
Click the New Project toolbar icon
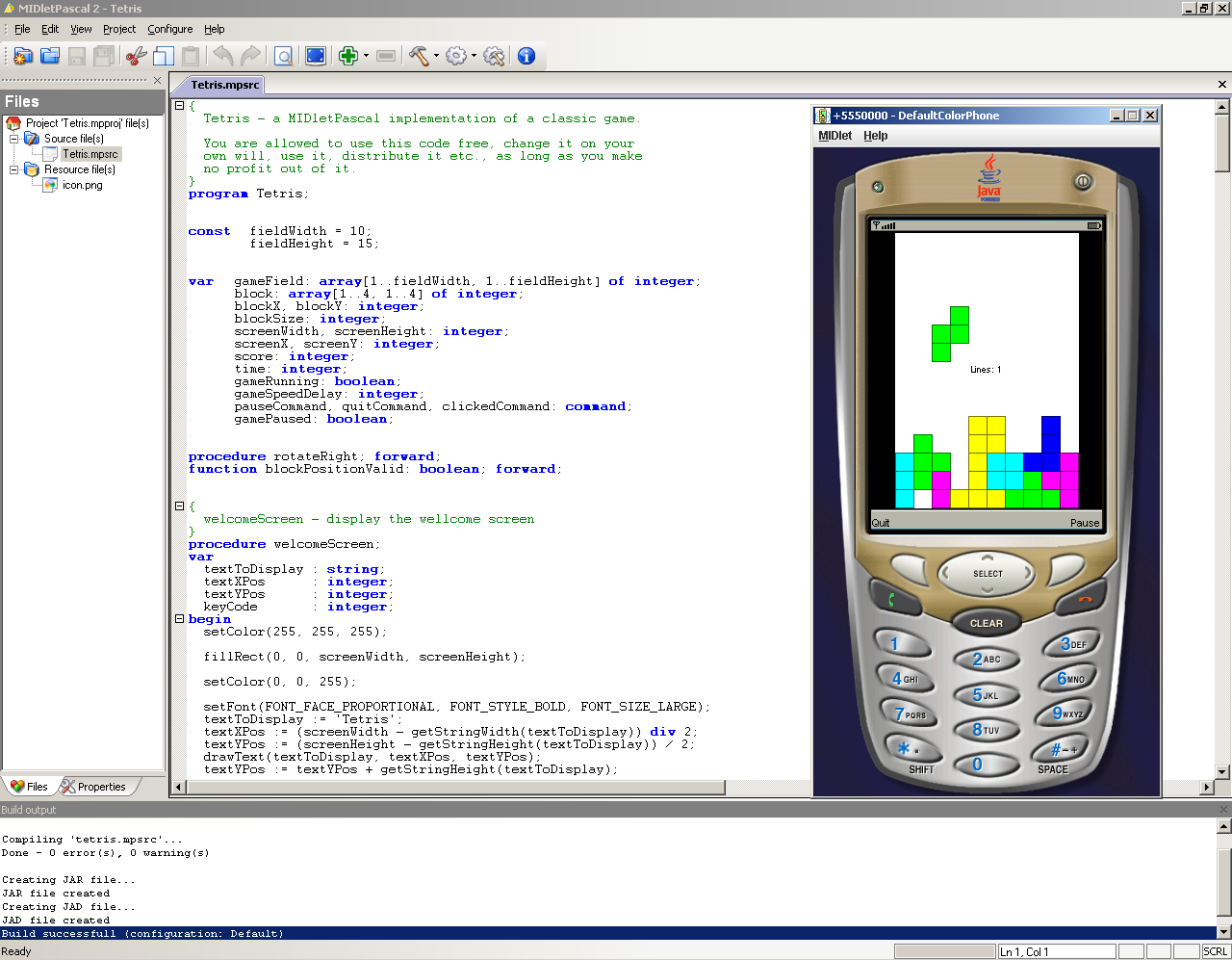[23, 56]
